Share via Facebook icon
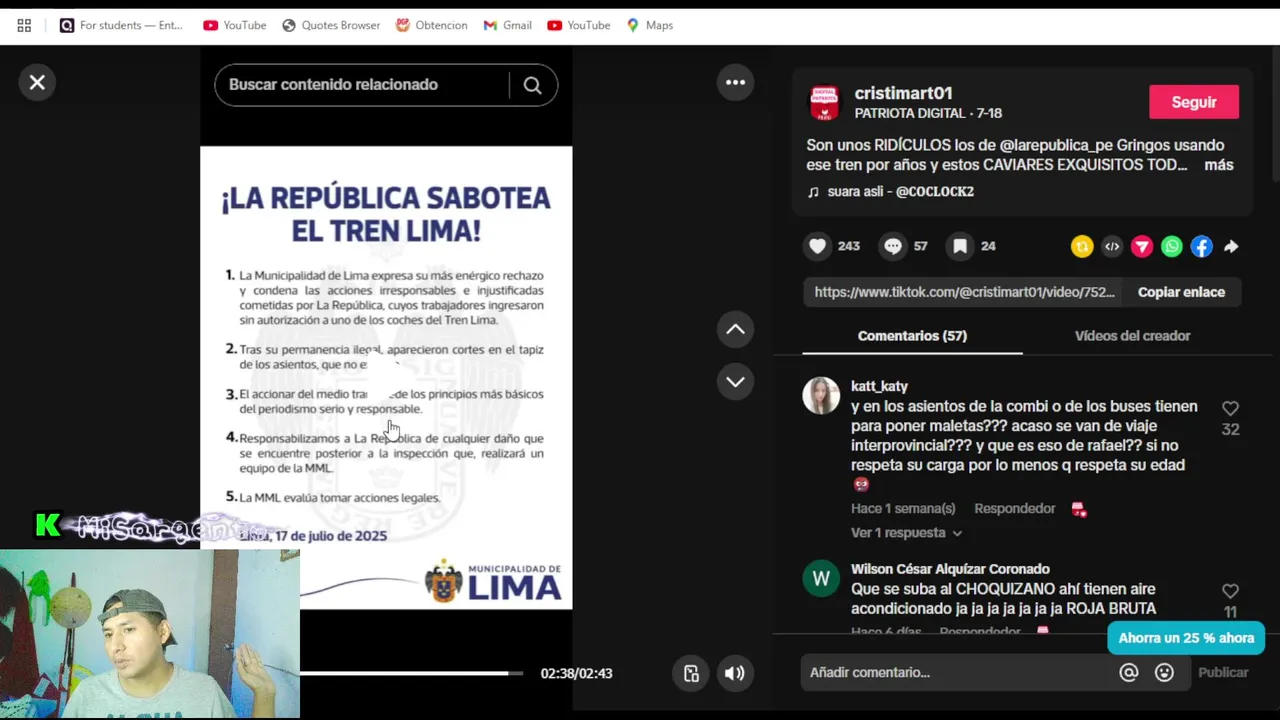 pyautogui.click(x=1202, y=247)
